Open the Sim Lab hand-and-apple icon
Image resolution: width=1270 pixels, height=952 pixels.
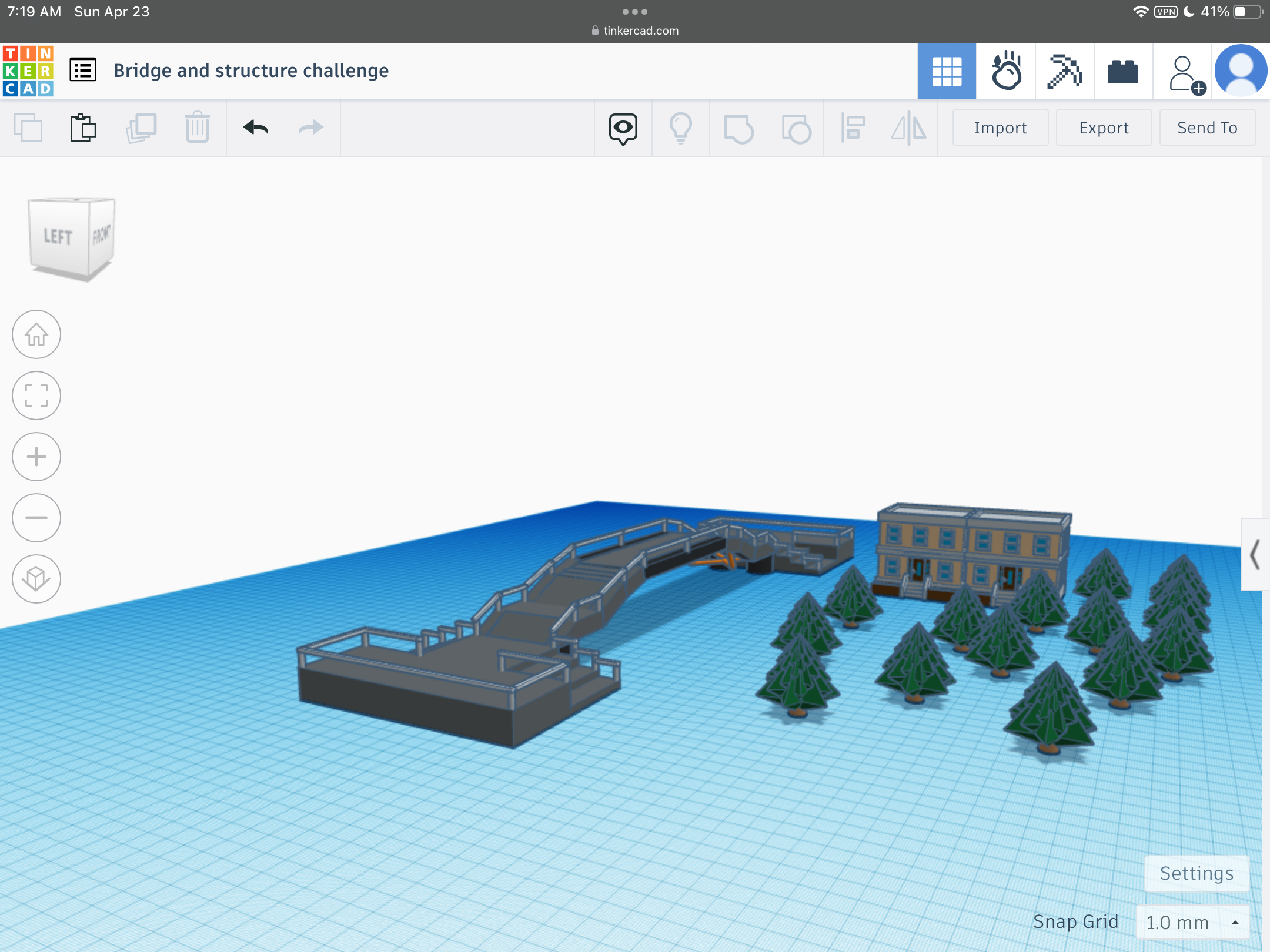coord(1006,71)
